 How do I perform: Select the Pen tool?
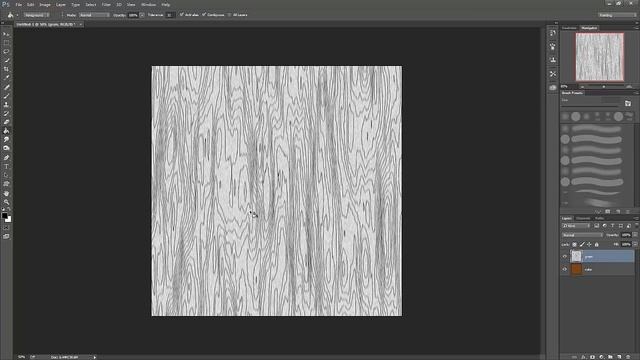click(x=6, y=158)
